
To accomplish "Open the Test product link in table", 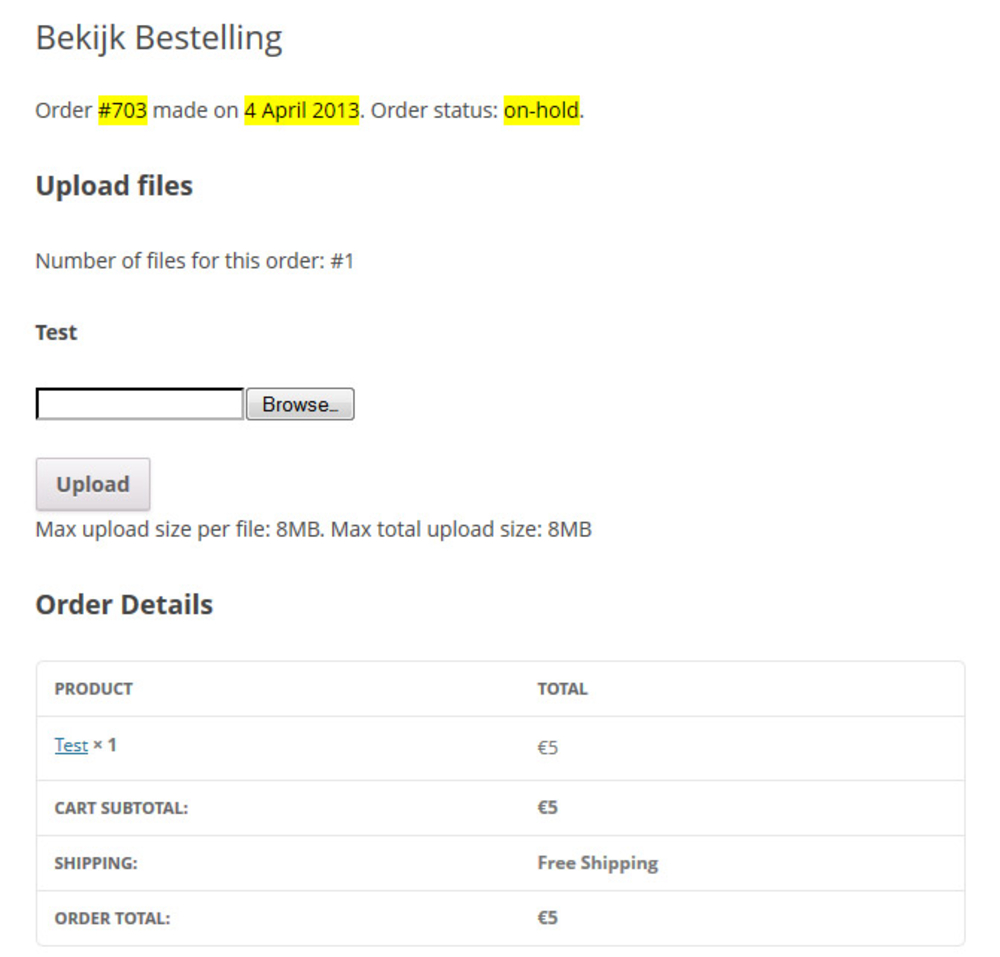I will pyautogui.click(x=71, y=745).
